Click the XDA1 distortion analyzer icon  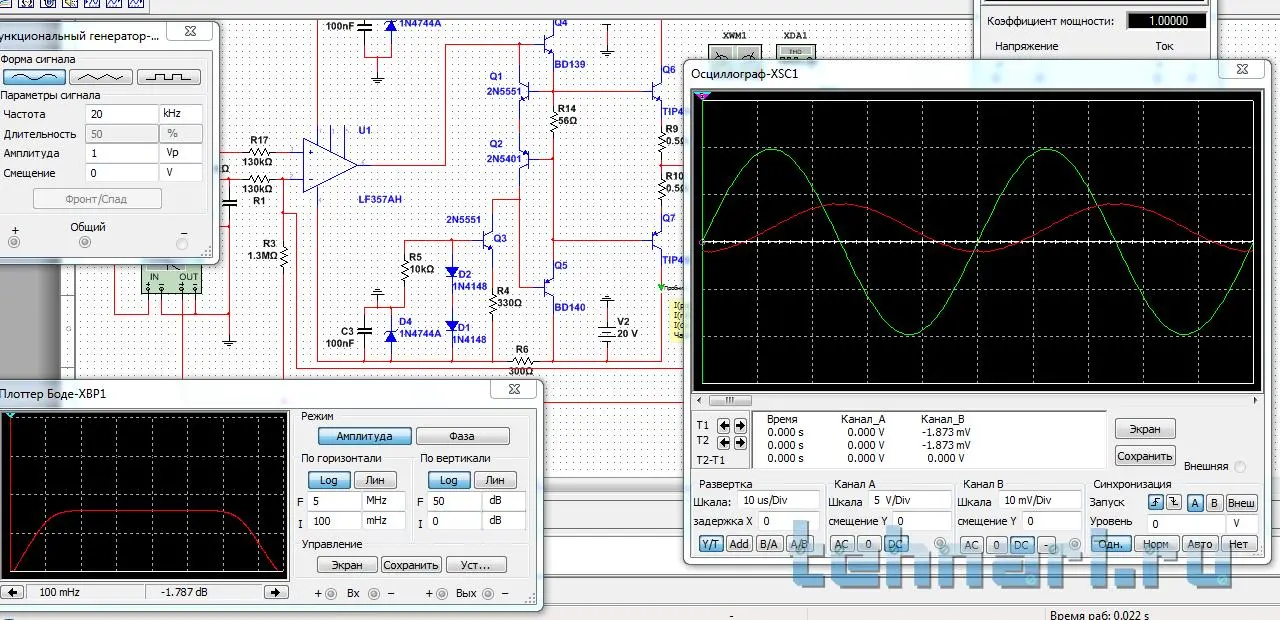[795, 52]
